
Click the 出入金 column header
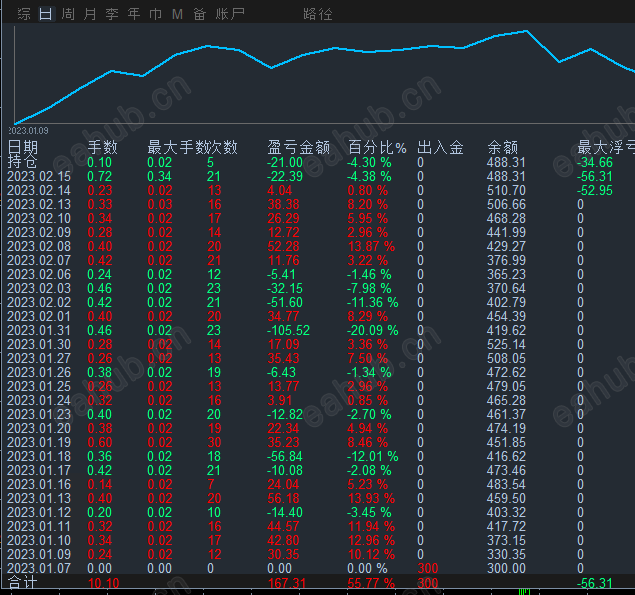440,147
